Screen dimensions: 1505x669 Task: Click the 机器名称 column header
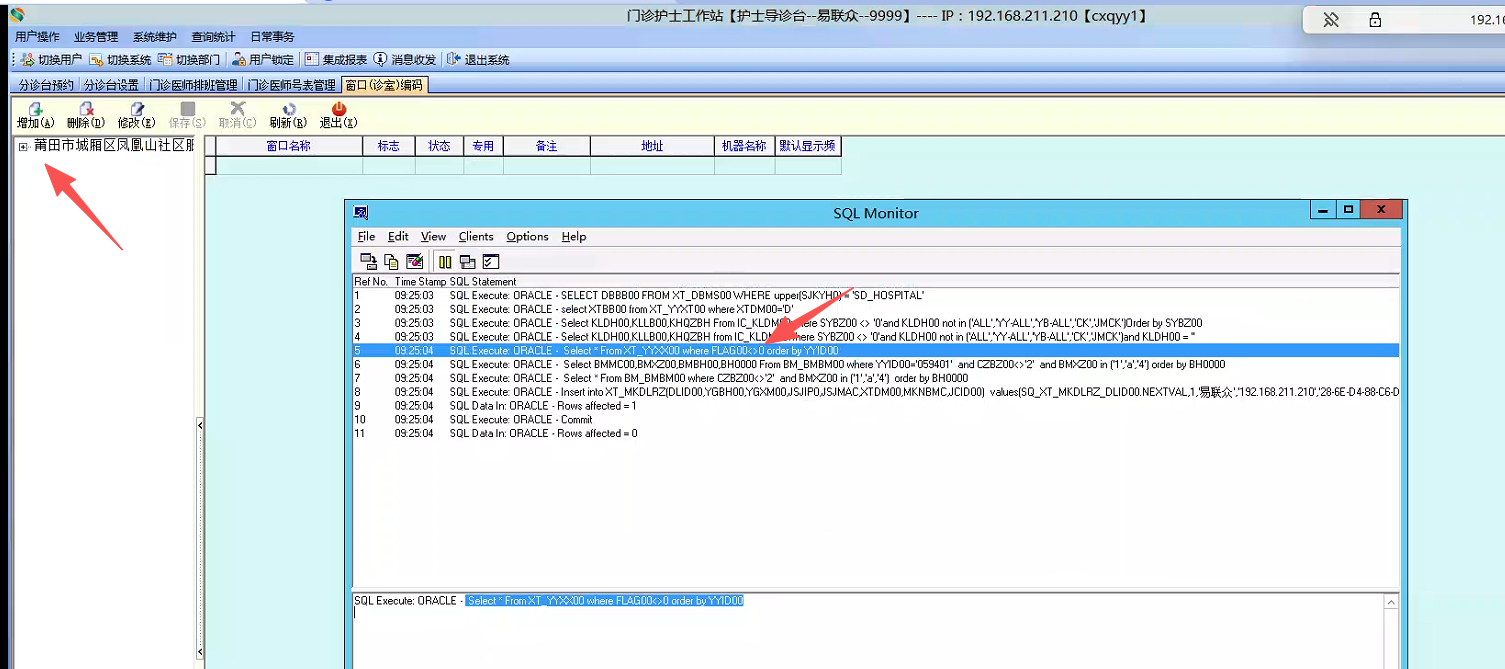pyautogui.click(x=744, y=146)
